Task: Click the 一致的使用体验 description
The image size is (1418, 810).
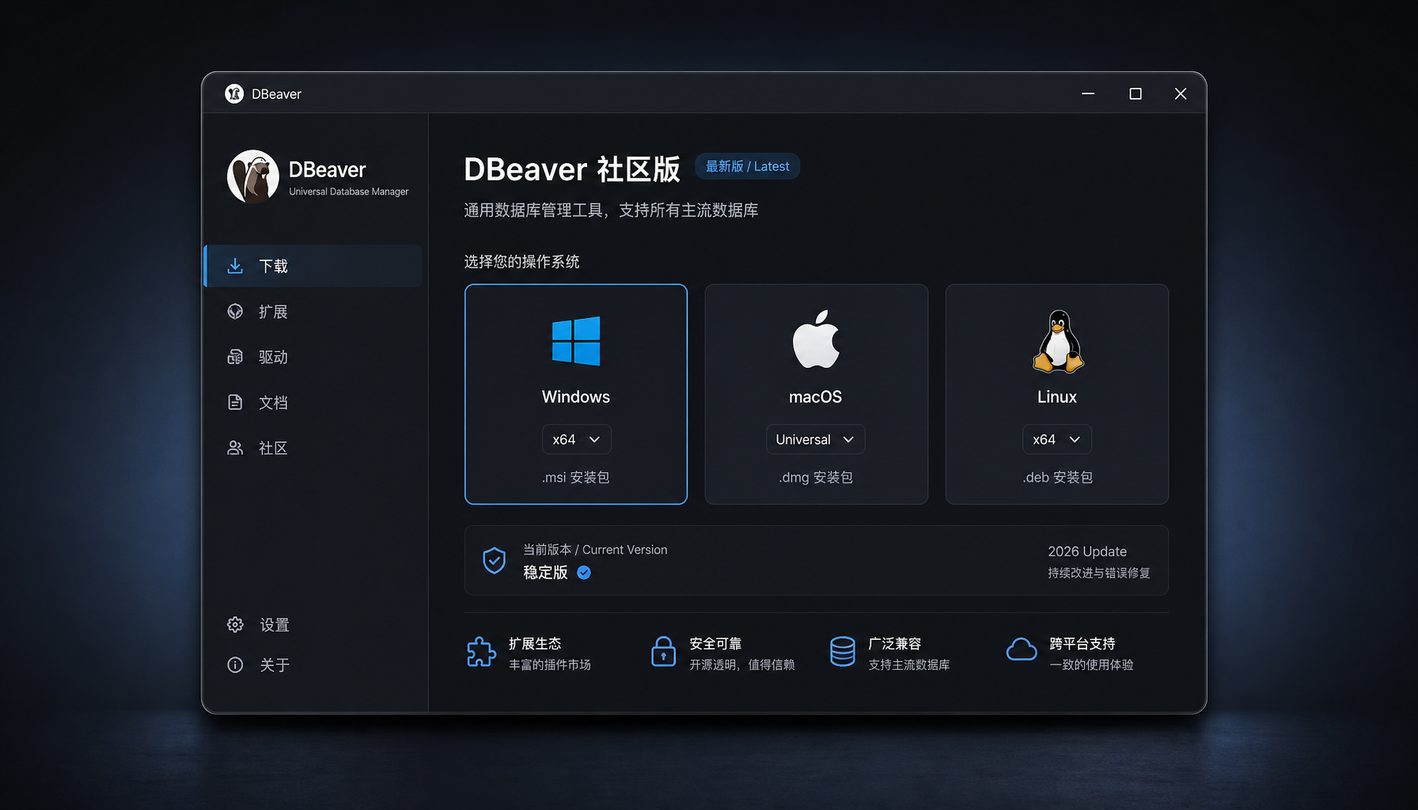Action: point(1091,665)
